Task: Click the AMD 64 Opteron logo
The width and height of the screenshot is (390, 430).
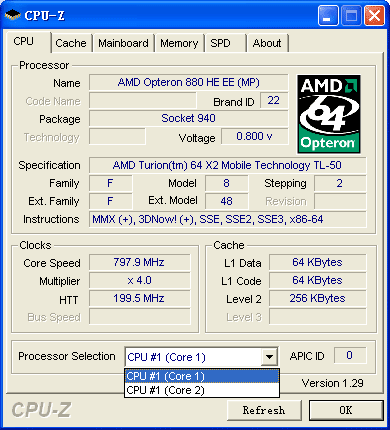Action: (329, 114)
